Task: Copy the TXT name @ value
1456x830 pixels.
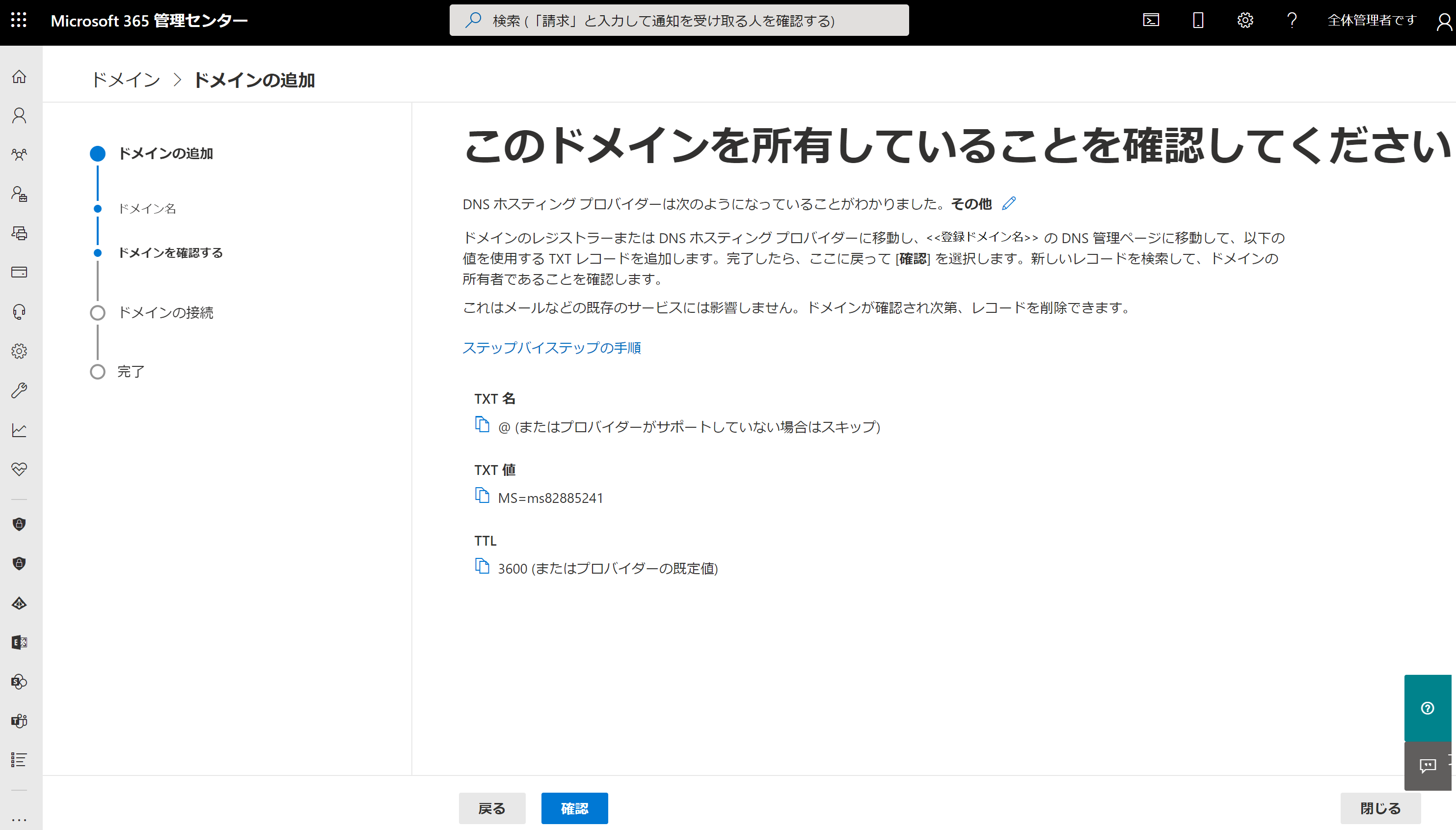Action: click(482, 425)
